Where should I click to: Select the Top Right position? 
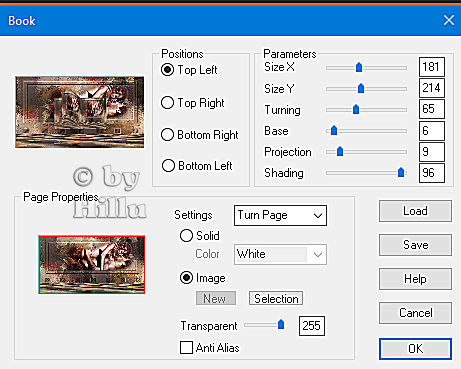tap(167, 103)
